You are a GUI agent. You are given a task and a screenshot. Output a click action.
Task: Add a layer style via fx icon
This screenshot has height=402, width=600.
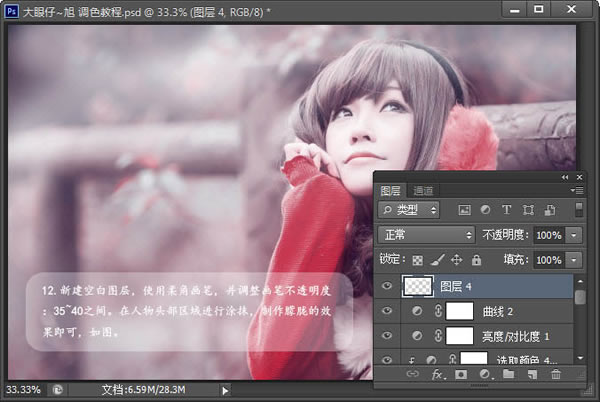[438, 374]
